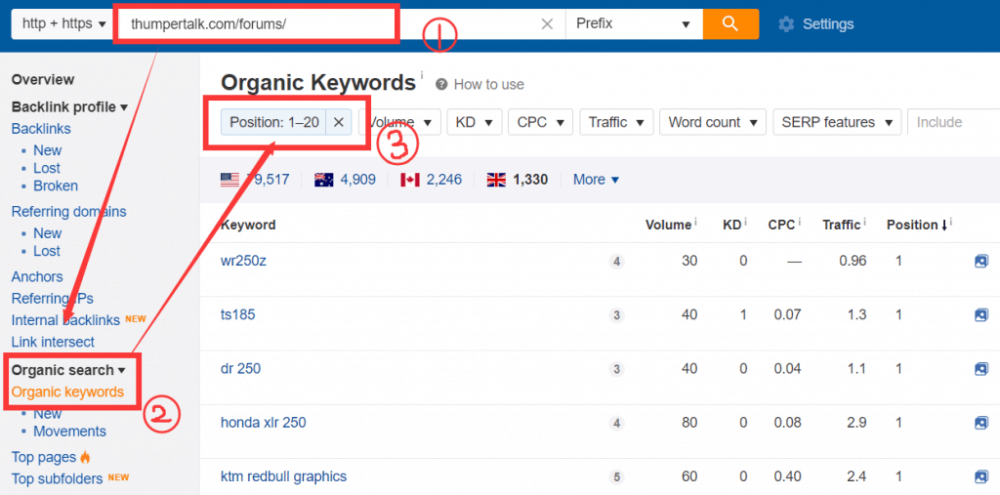Click the How to use help icon

(442, 85)
